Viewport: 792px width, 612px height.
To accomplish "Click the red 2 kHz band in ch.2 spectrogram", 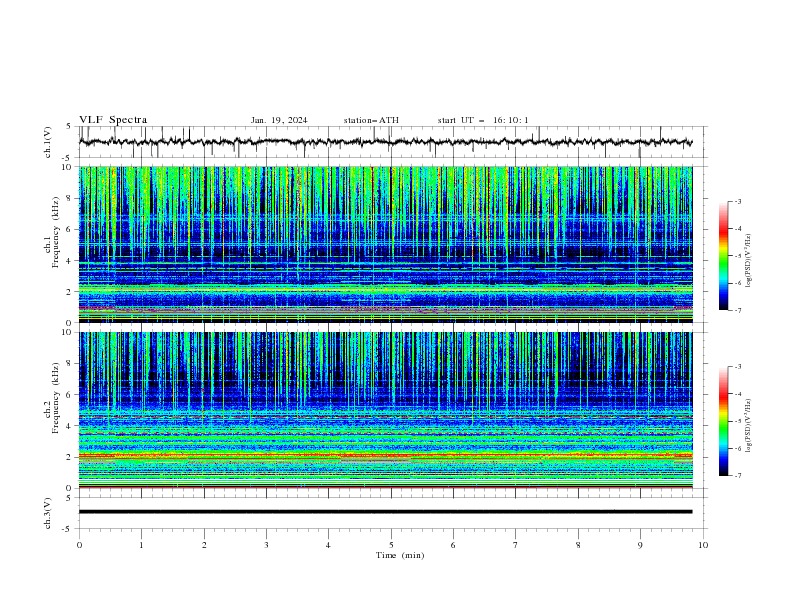I will (385, 455).
